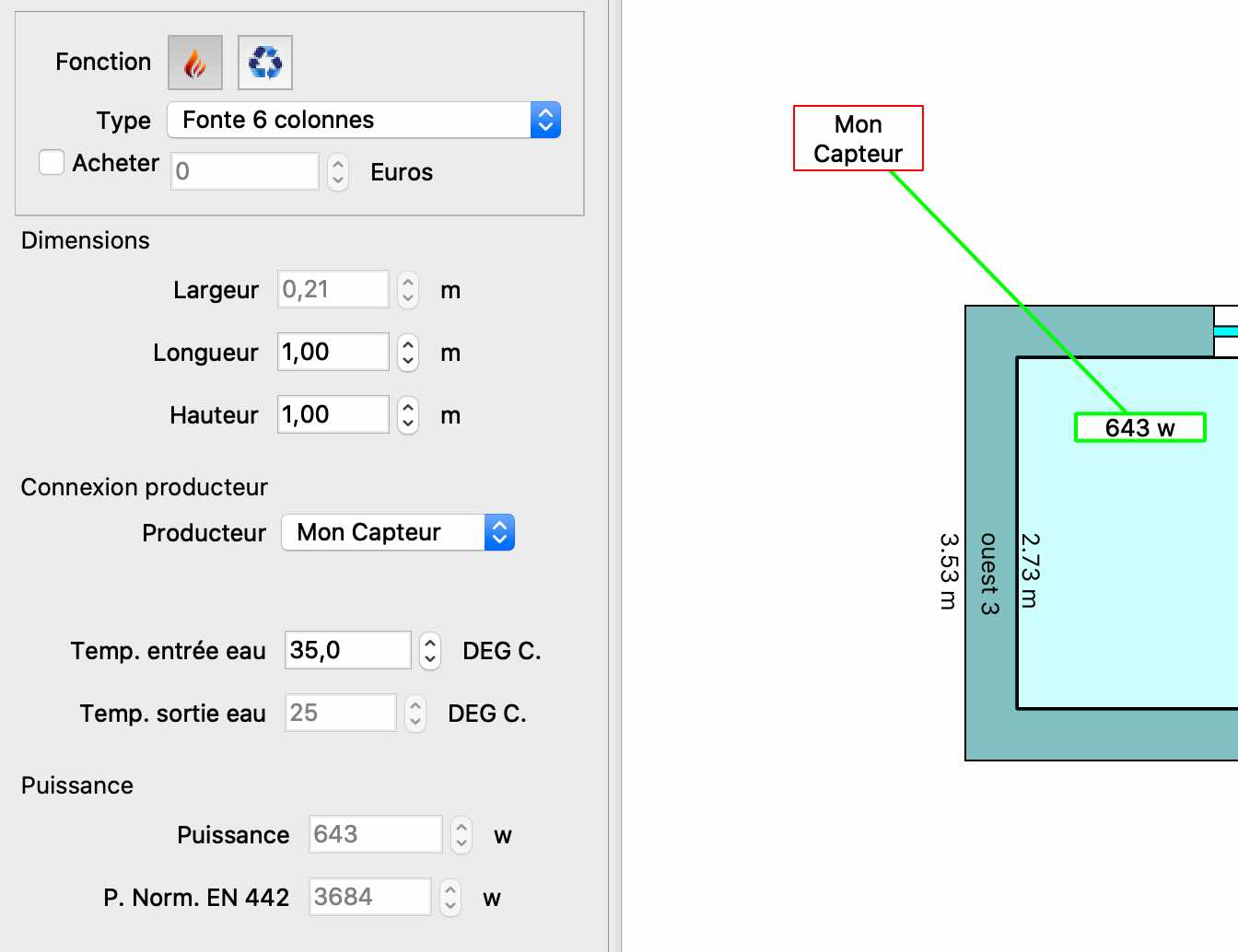
Task: Click the Acheter price stepper
Action: point(338,172)
